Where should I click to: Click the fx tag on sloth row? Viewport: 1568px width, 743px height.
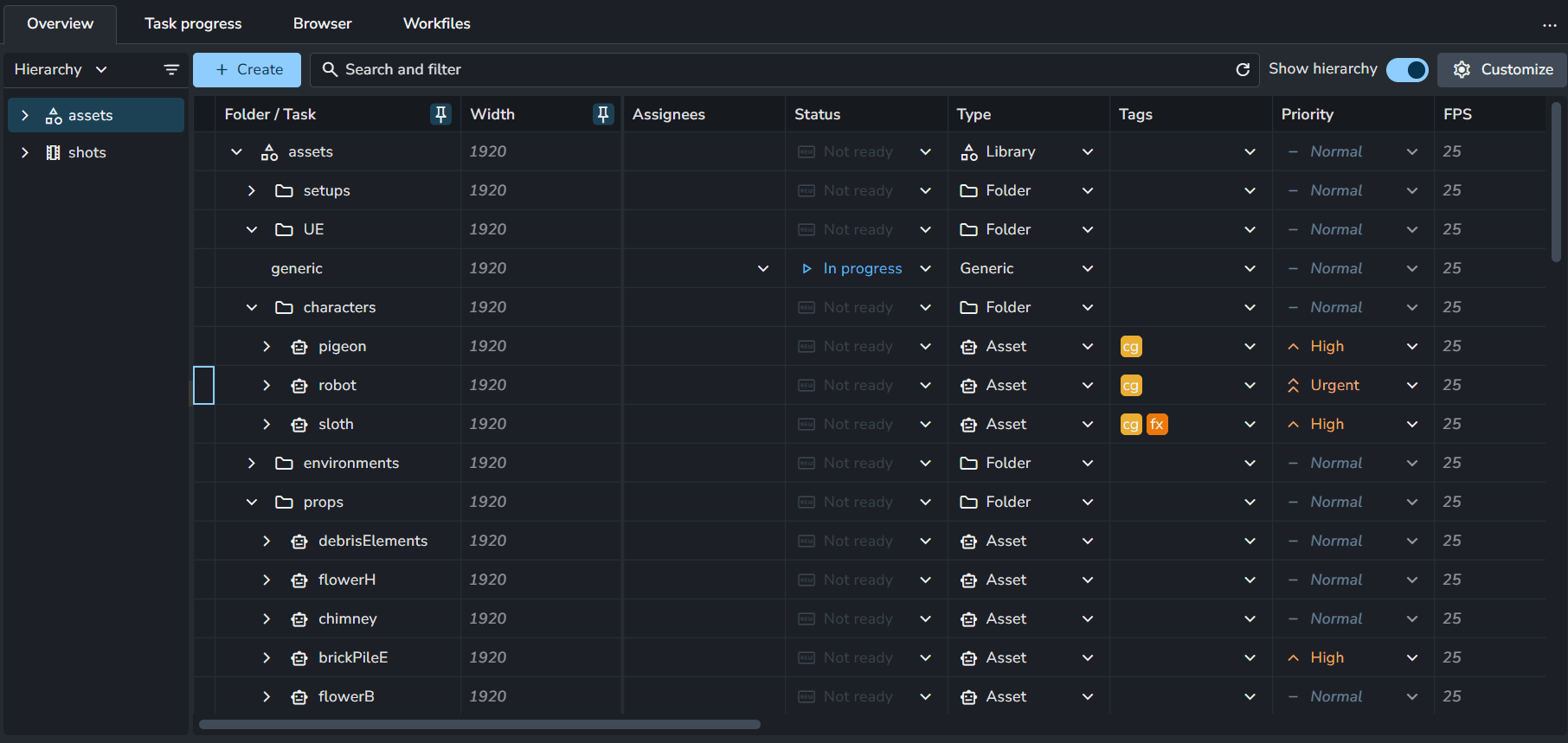[x=1157, y=425]
